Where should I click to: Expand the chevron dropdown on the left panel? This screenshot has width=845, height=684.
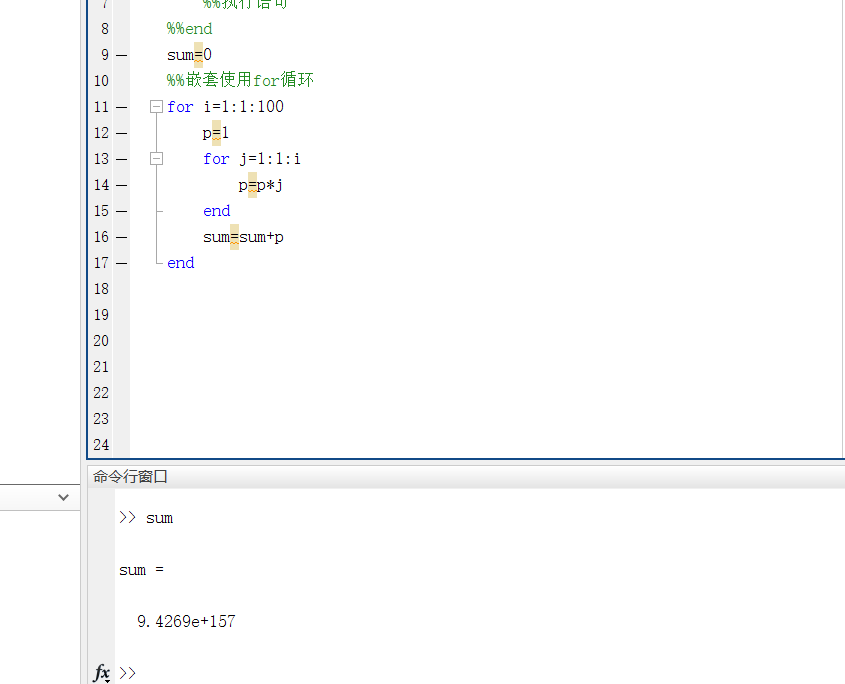(x=63, y=497)
